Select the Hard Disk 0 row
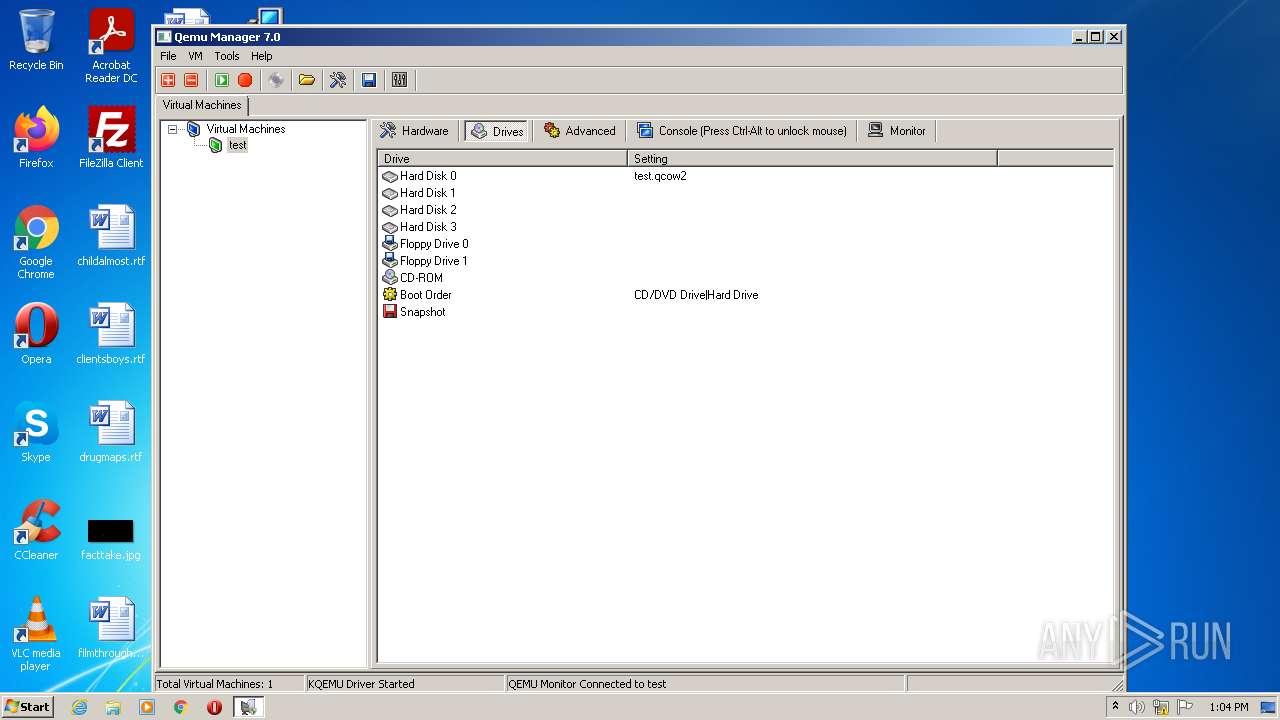 745,176
